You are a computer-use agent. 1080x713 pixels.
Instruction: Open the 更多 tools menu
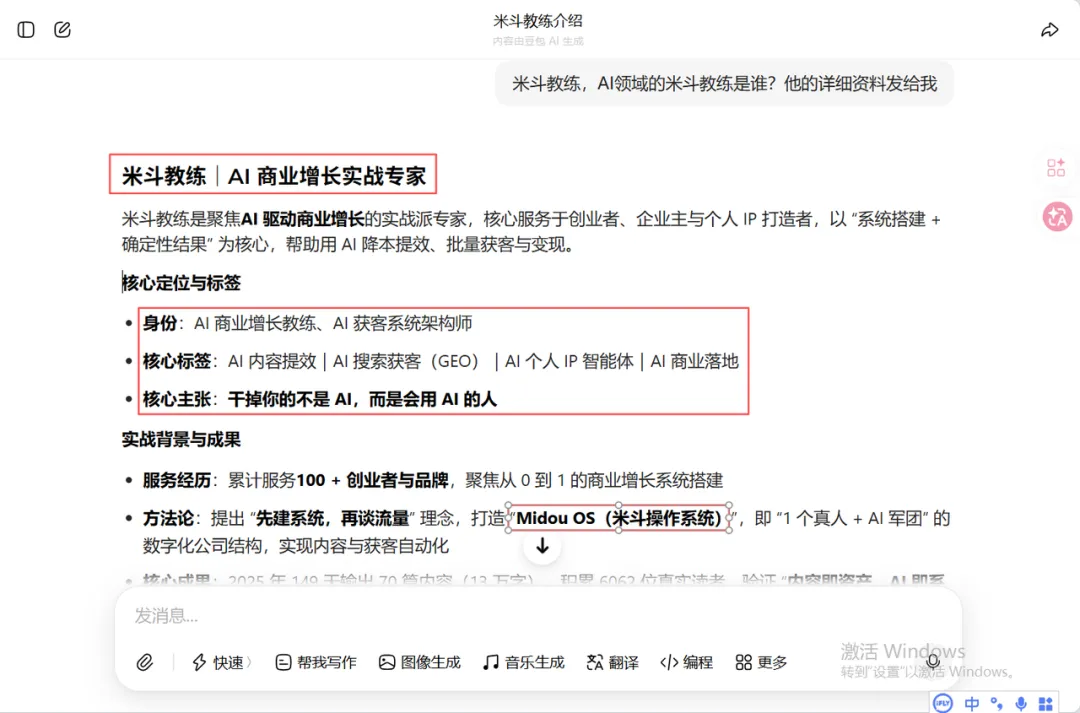point(761,662)
